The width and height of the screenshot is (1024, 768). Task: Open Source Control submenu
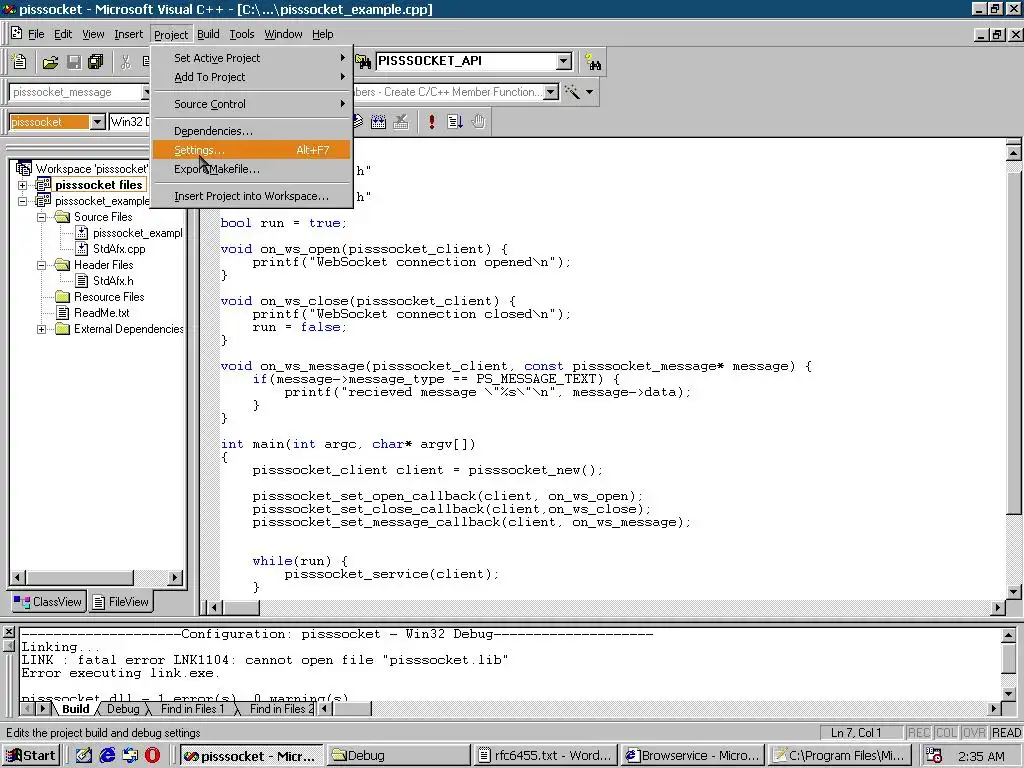(252, 104)
